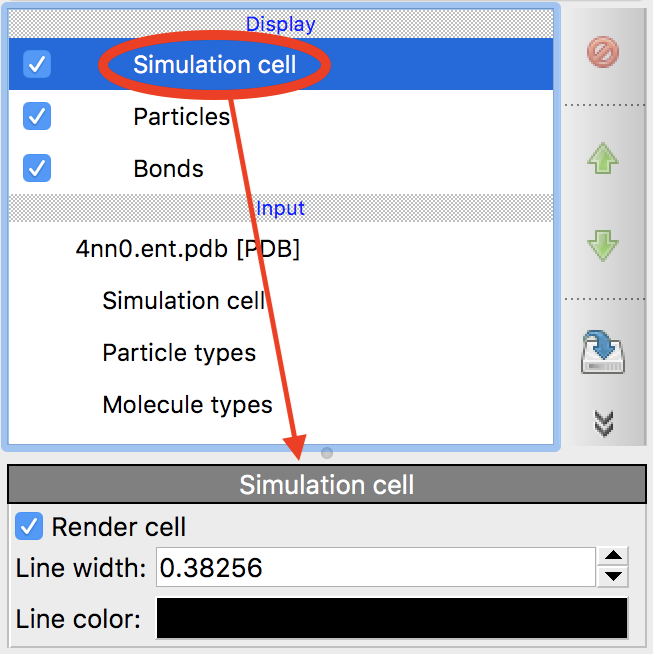Viewport: 653px width, 654px height.
Task: Move item down with green arrow
Action: point(603,246)
